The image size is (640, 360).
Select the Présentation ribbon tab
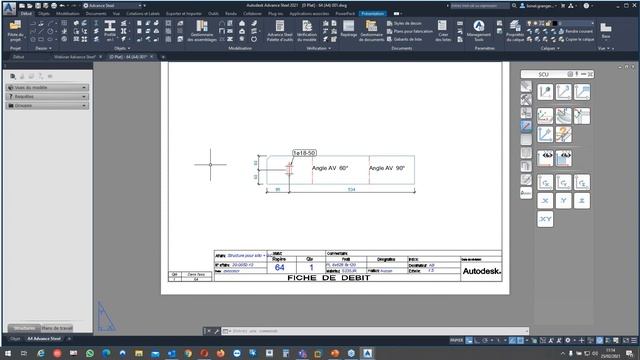pyautogui.click(x=373, y=13)
